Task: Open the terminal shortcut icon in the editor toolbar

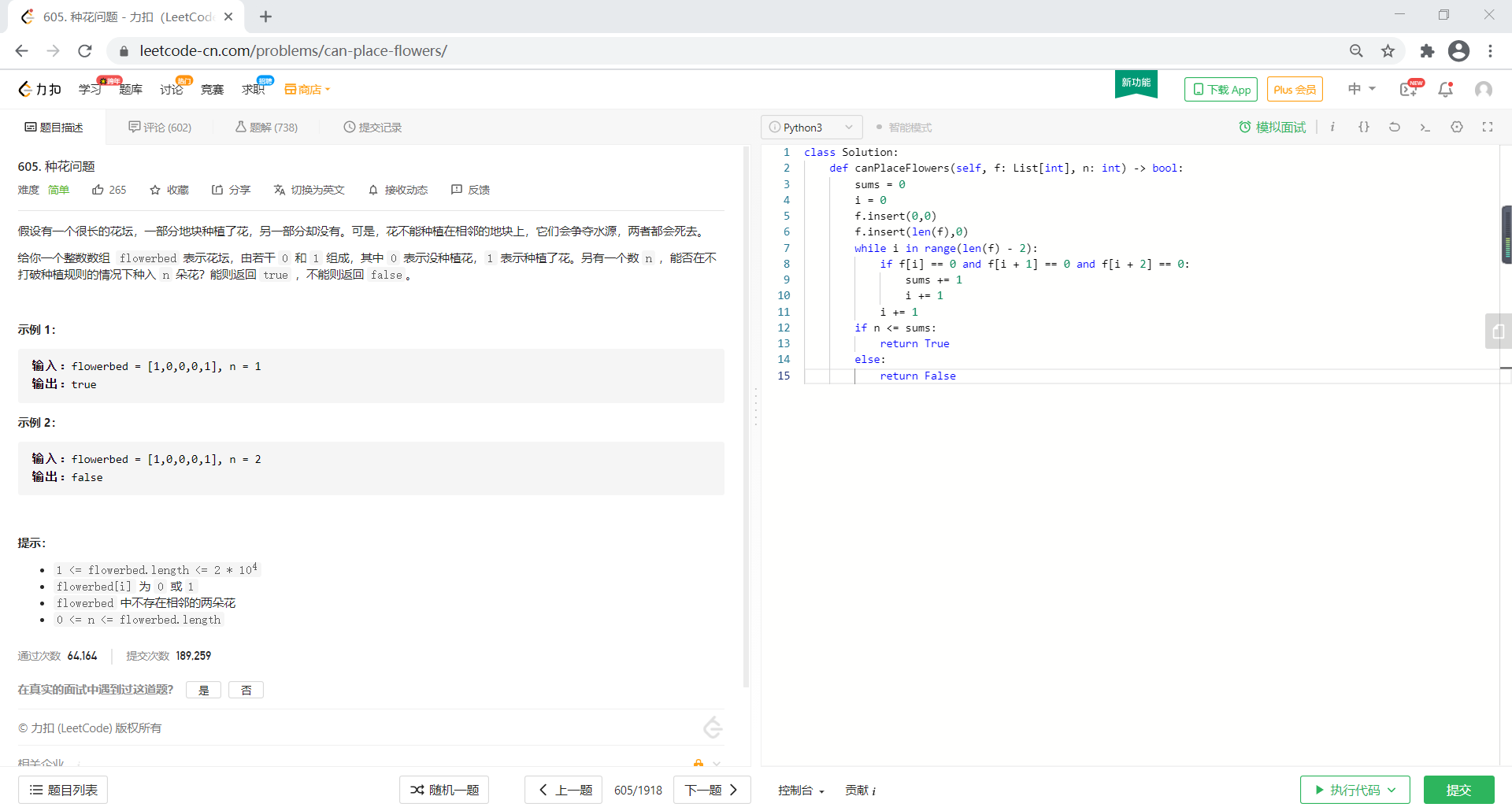Action: [1425, 127]
